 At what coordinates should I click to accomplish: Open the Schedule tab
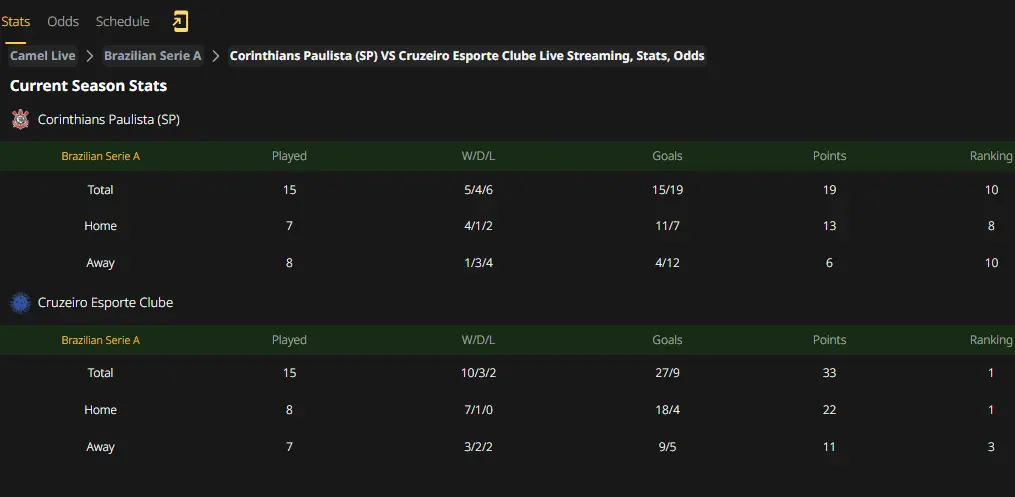coord(122,21)
